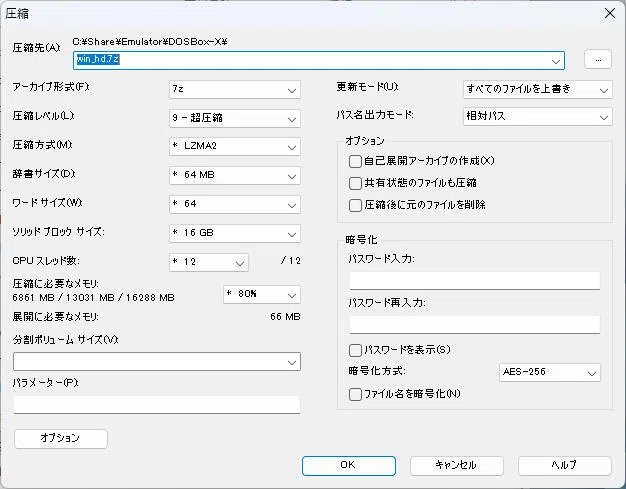Enable ファイル名を暗号化 checkbox
Viewport: 626px width, 489px height.
[355, 394]
